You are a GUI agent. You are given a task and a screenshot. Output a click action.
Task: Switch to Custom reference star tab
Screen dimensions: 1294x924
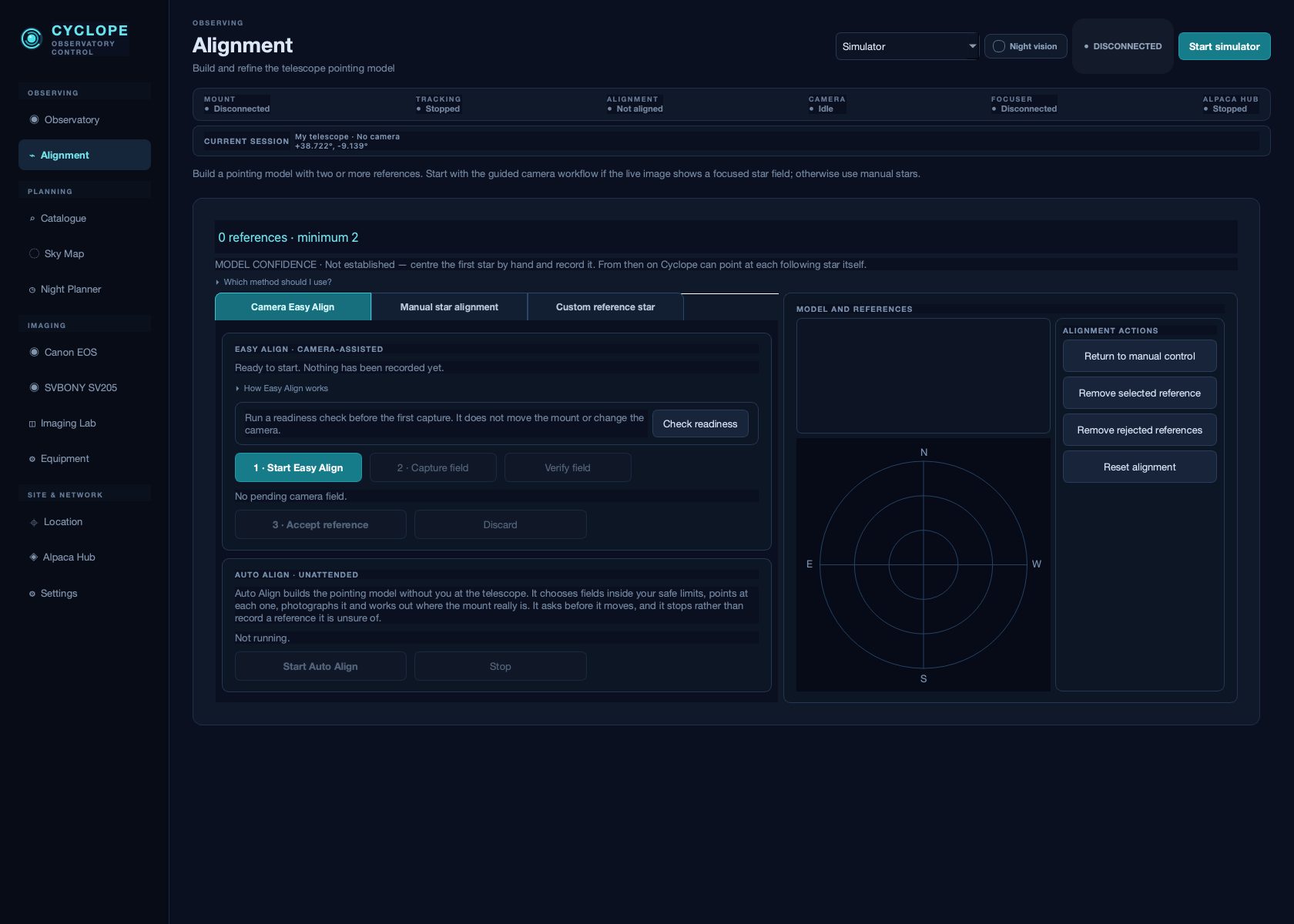[605, 306]
